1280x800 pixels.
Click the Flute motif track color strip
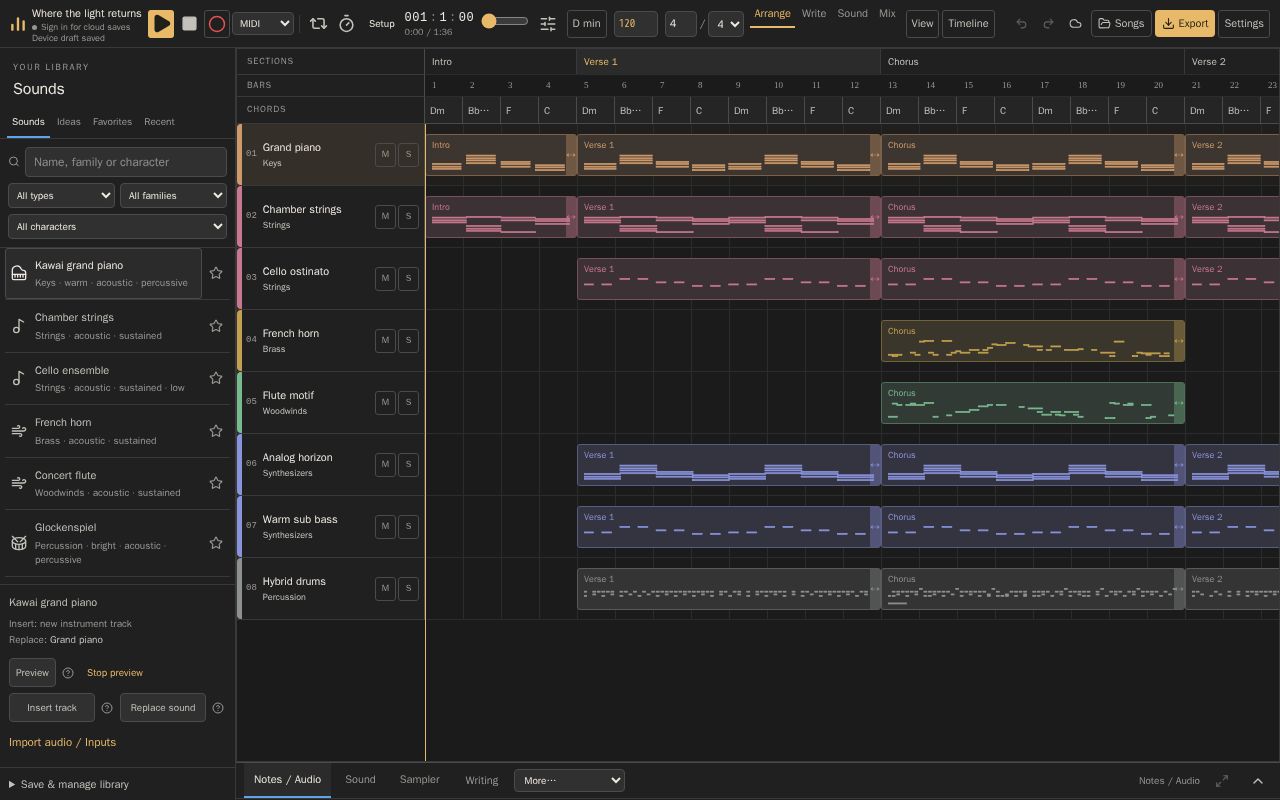[239, 402]
